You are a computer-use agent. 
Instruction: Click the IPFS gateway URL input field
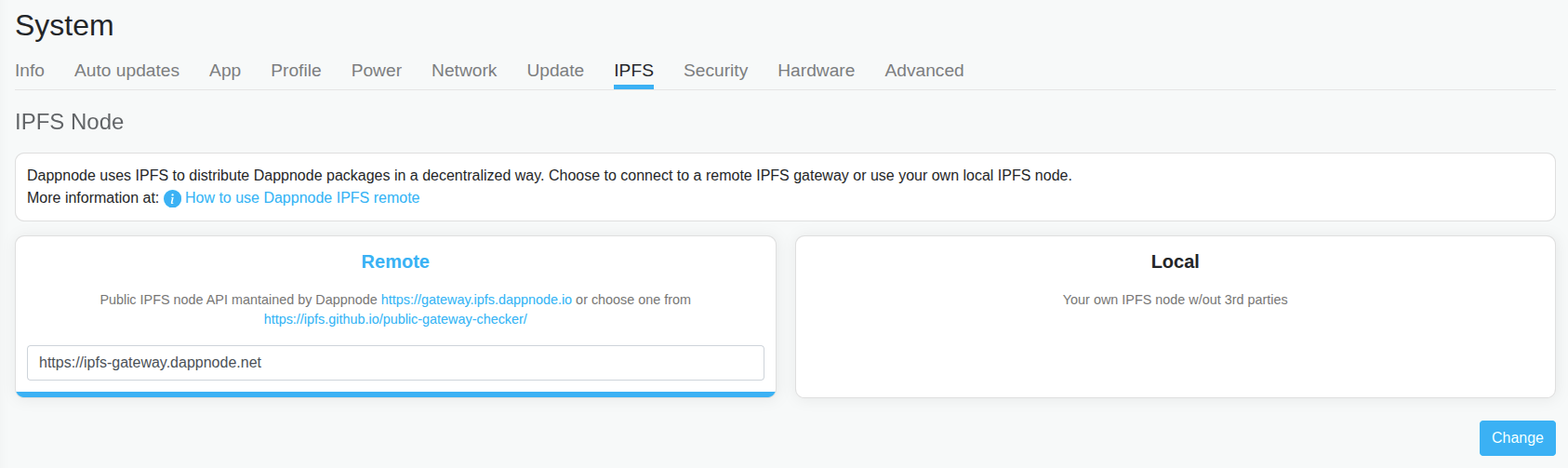[395, 363]
